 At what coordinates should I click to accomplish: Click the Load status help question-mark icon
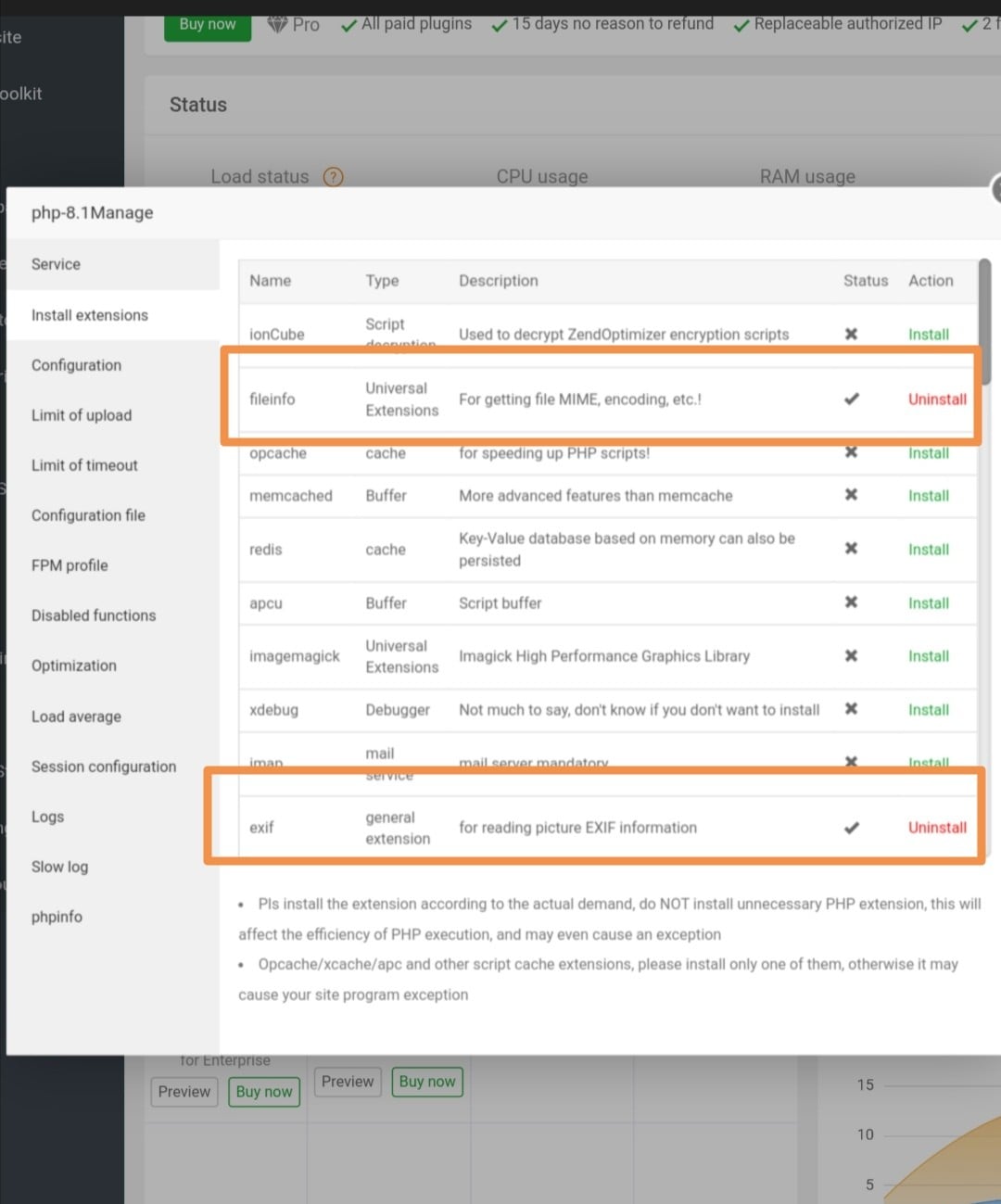pos(333,177)
